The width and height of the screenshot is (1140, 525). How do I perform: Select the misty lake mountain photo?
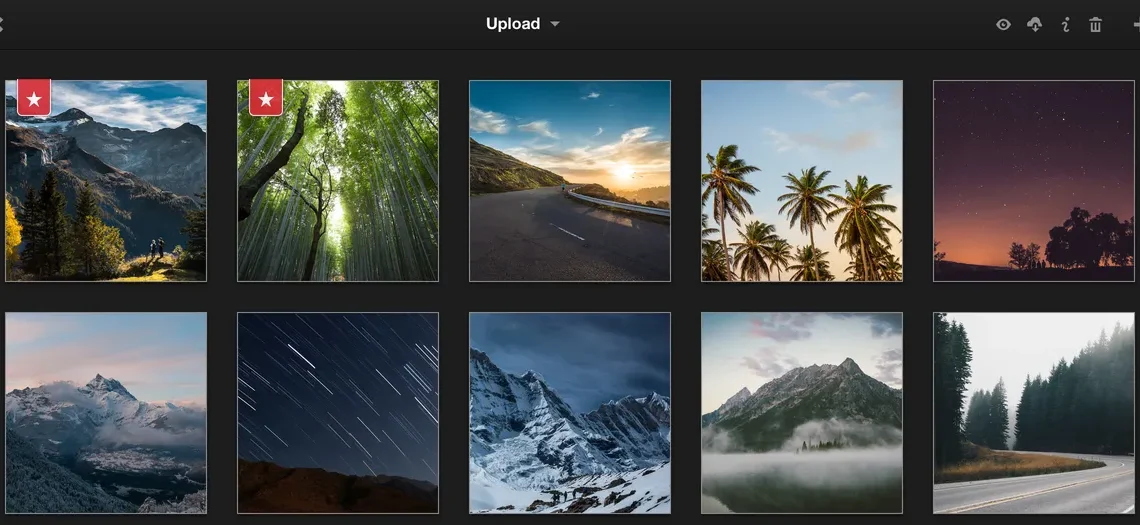[802, 413]
